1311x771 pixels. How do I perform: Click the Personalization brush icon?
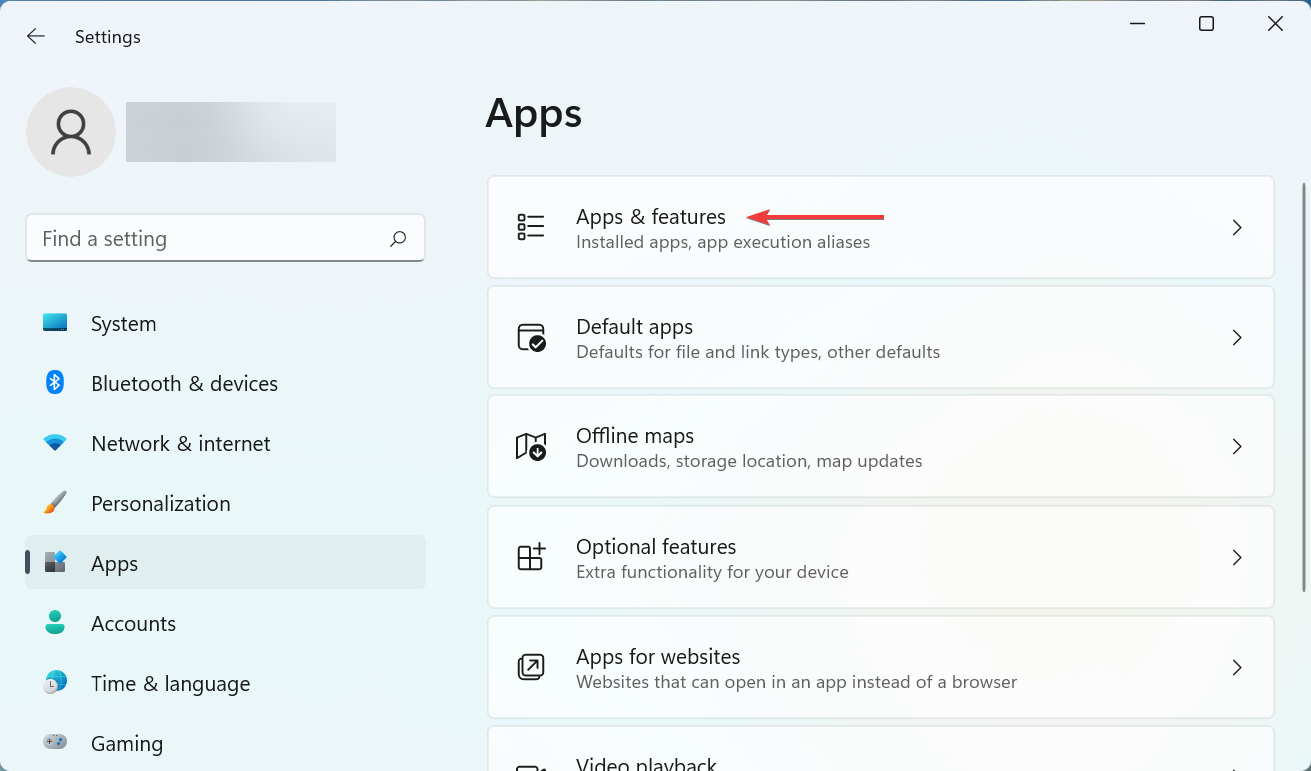pos(54,502)
